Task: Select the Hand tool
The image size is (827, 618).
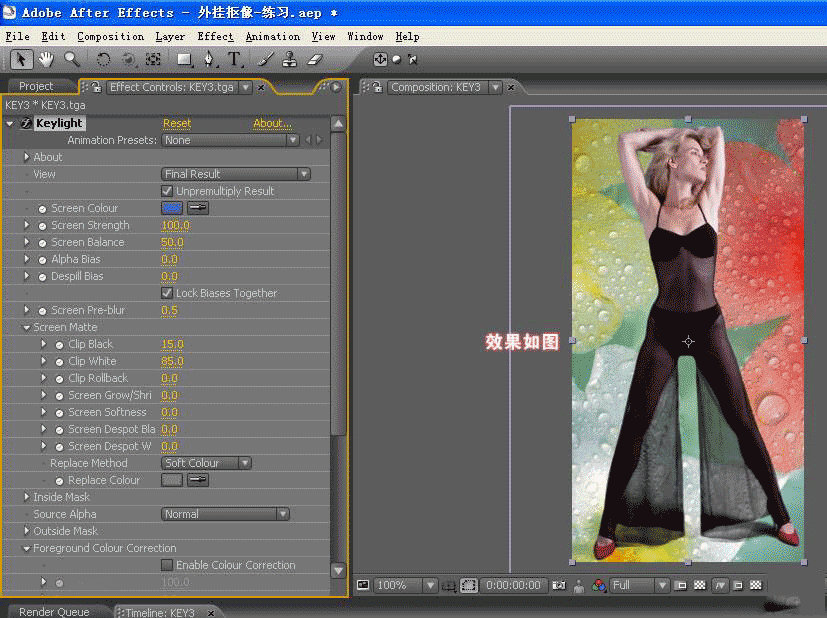Action: click(x=44, y=59)
